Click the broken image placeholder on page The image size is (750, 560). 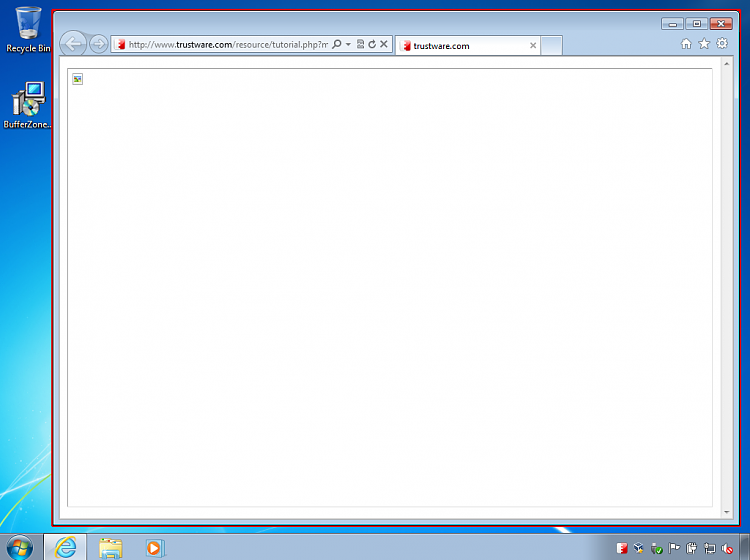pos(77,79)
